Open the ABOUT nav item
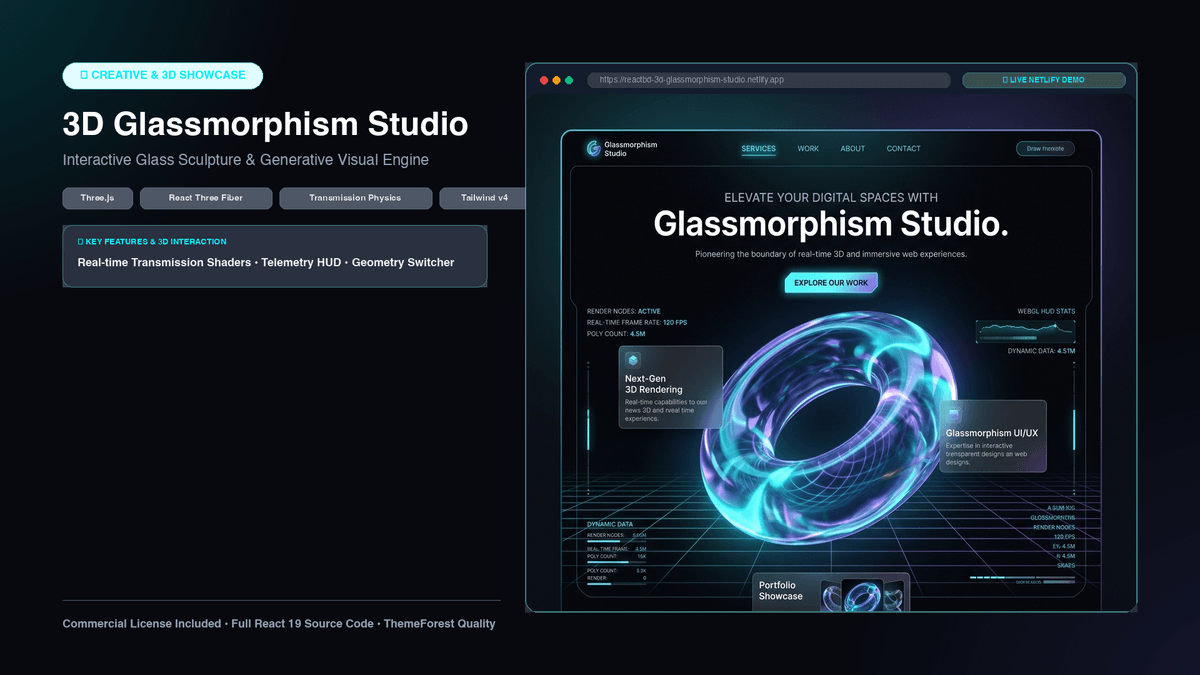Screen dimensions: 1200x675 point(853,149)
